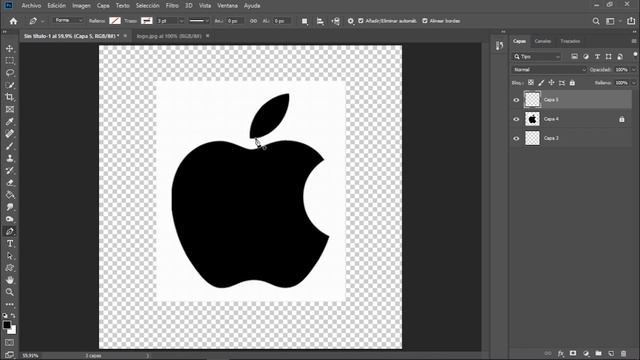Select the Move tool
This screenshot has width=640, height=360.
pyautogui.click(x=10, y=49)
